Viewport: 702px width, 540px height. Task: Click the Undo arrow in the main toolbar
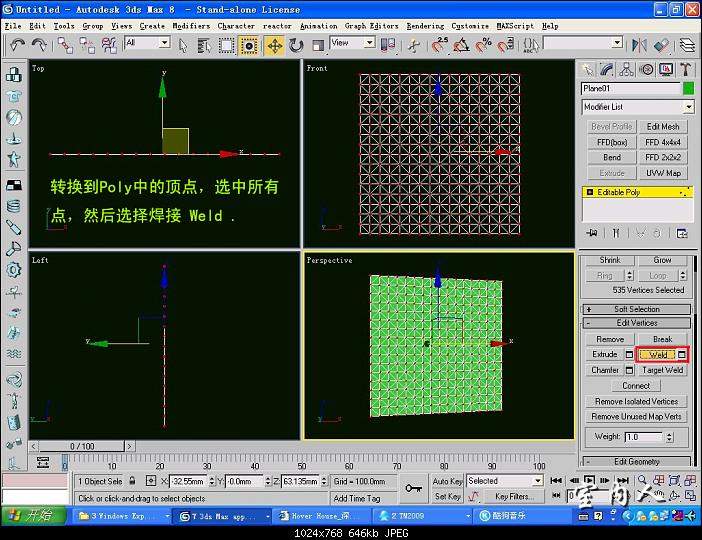(17, 45)
